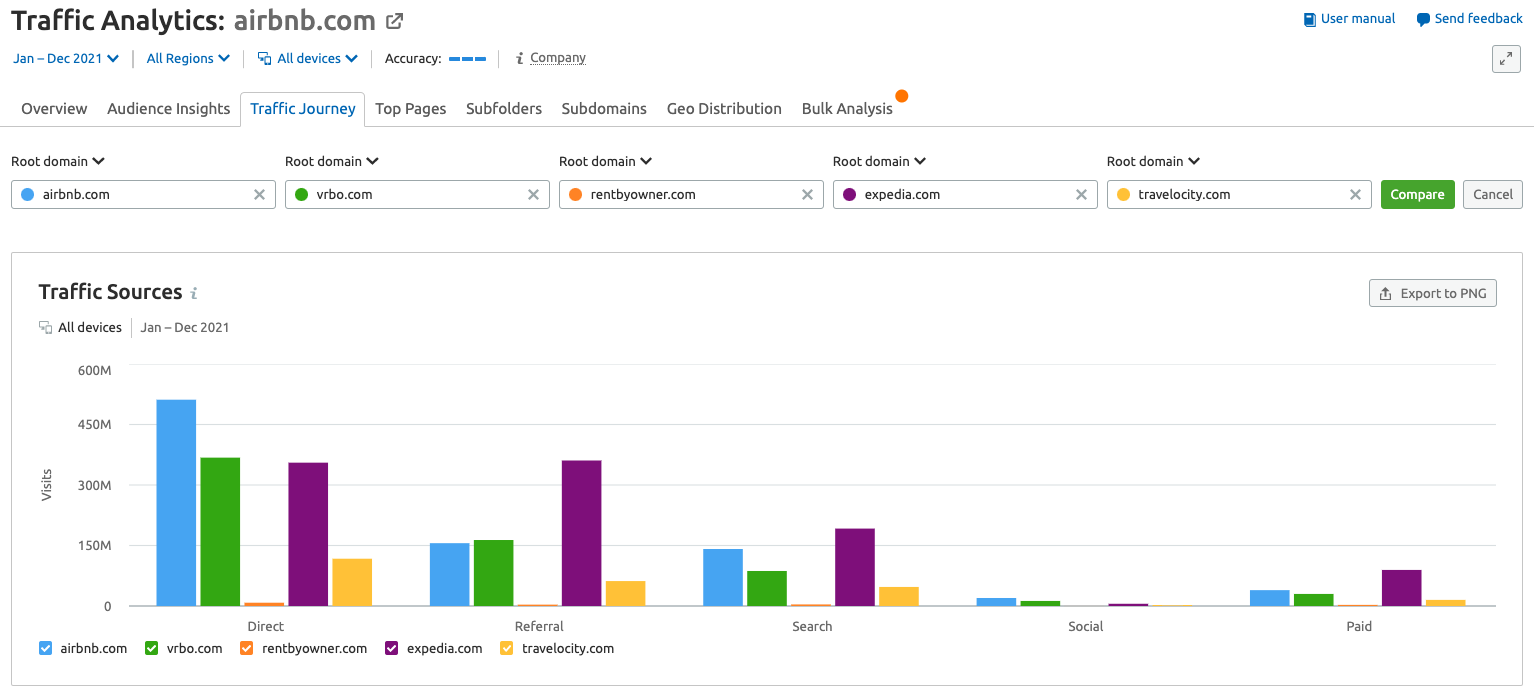Click the travelocity.com domain input field
Screen dimensions: 1534x698
(1239, 195)
